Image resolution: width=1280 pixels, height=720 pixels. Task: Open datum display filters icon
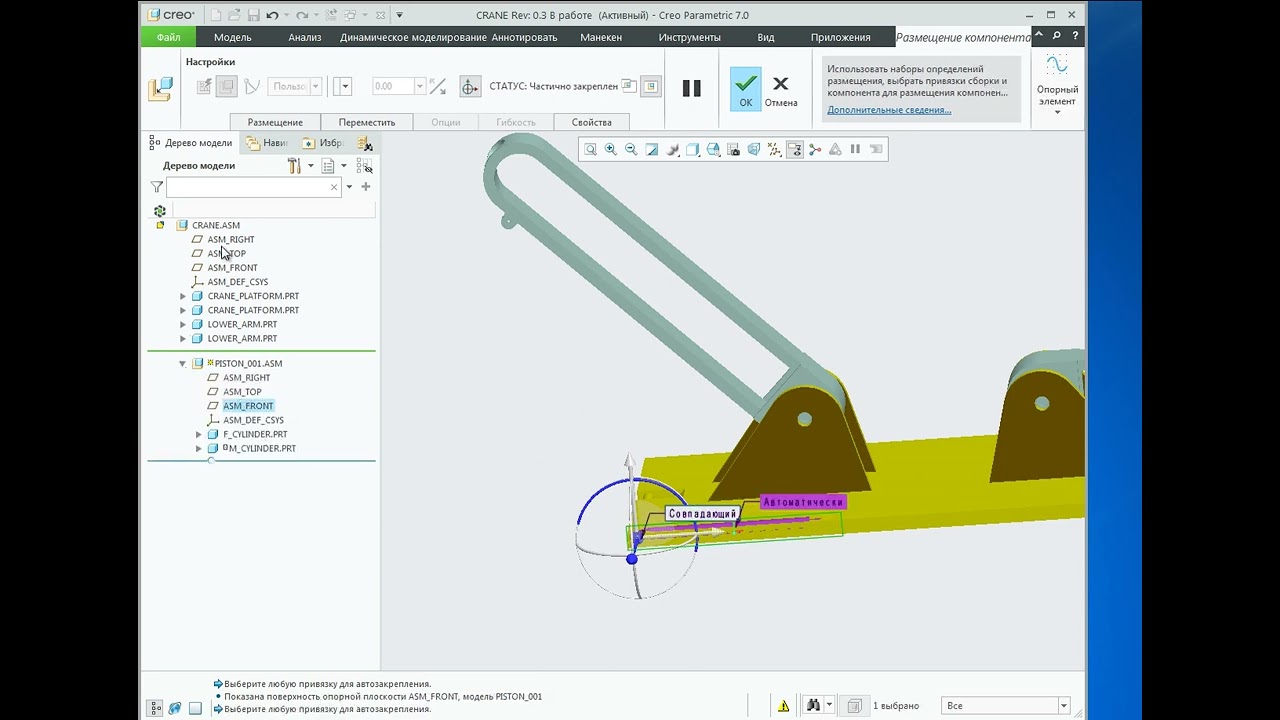click(774, 149)
